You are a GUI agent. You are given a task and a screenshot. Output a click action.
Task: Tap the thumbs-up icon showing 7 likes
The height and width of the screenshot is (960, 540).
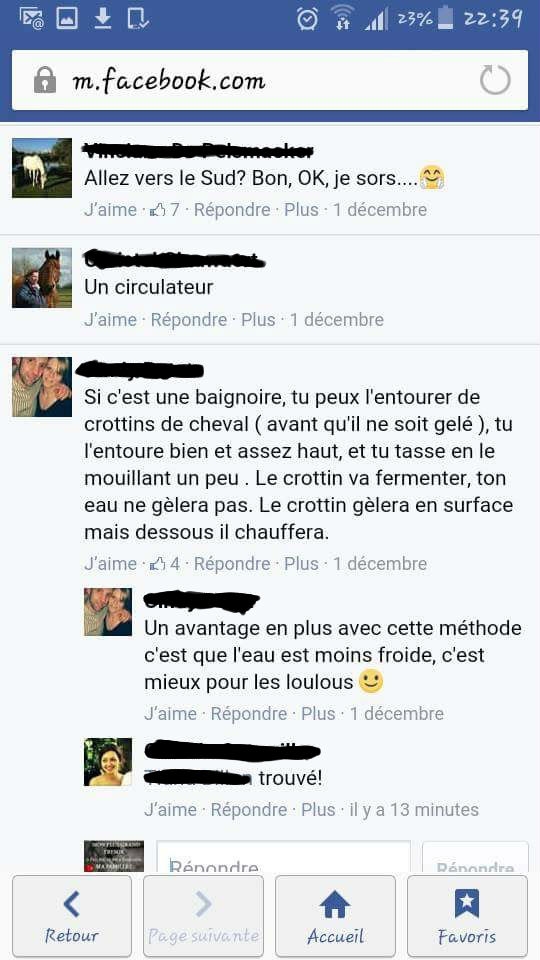pos(158,210)
